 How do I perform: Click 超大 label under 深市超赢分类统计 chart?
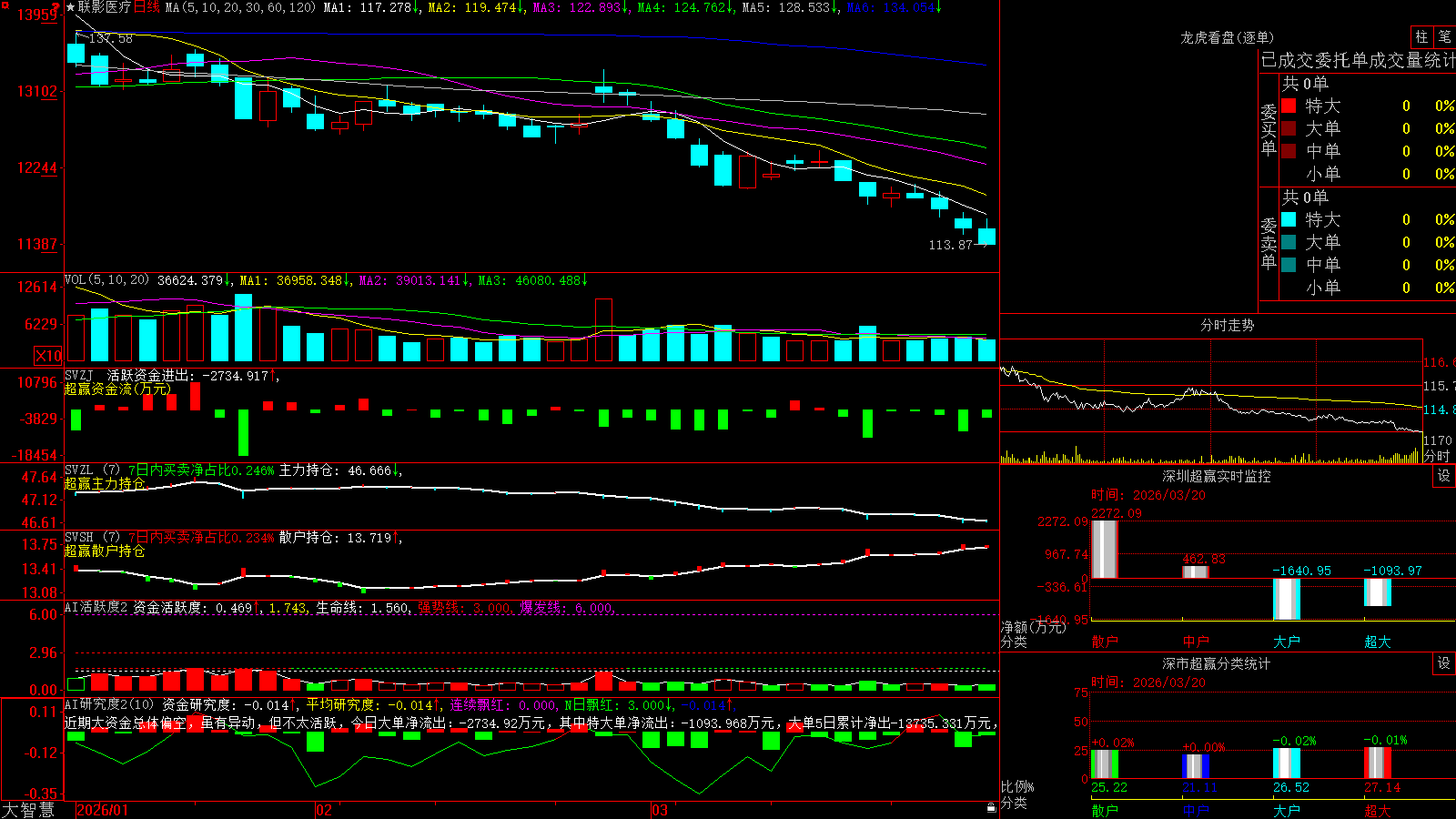coord(1378,810)
